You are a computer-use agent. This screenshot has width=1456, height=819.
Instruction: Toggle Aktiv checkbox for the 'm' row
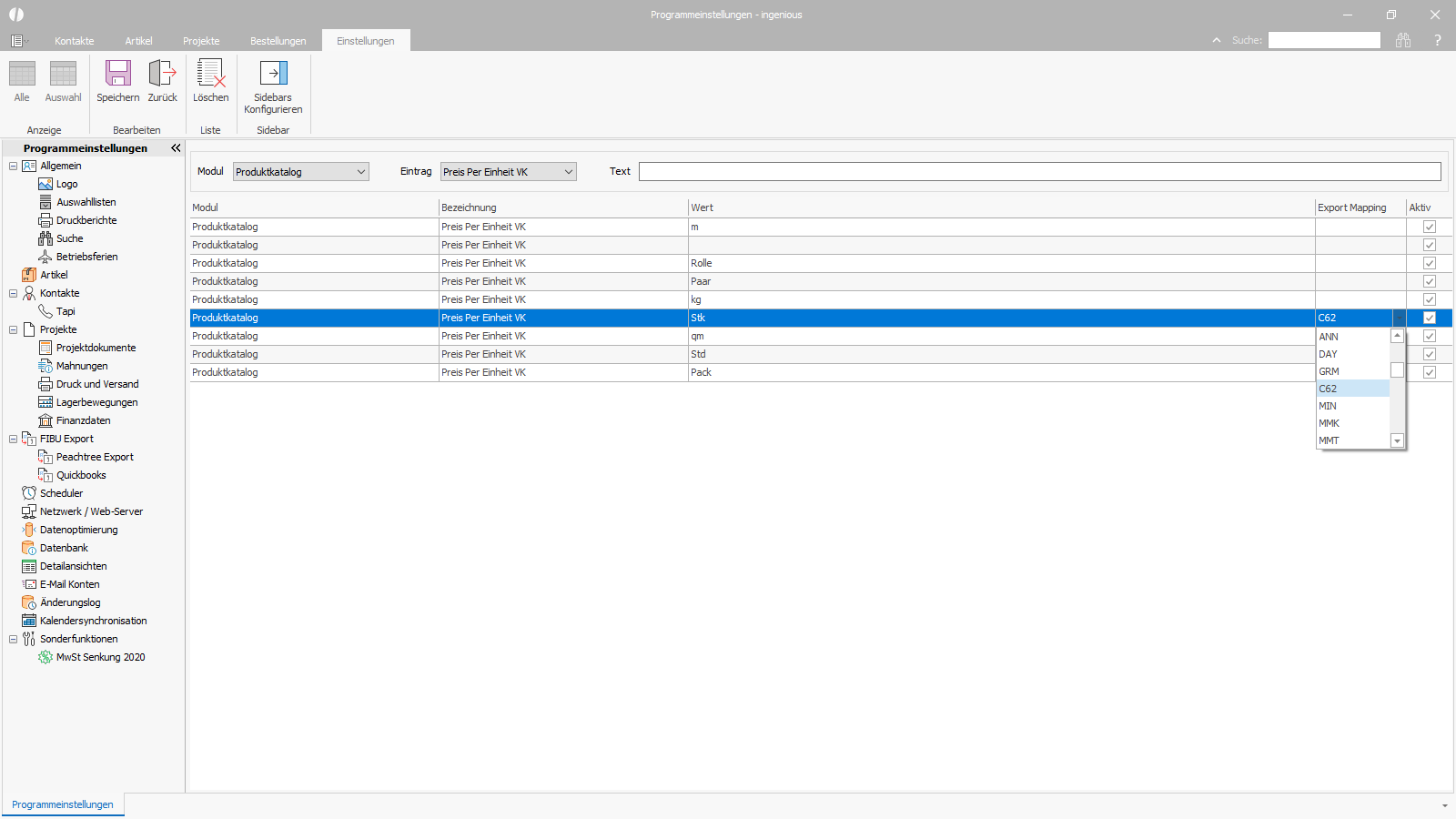click(1429, 227)
